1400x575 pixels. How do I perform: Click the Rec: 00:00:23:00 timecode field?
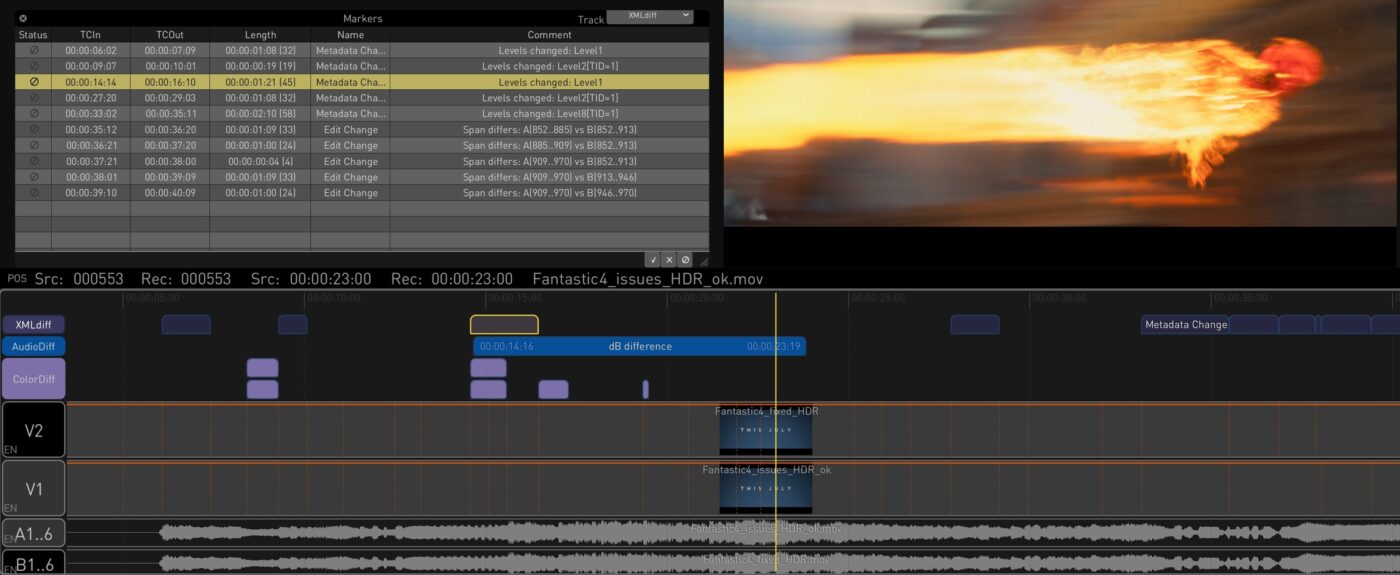click(x=452, y=279)
